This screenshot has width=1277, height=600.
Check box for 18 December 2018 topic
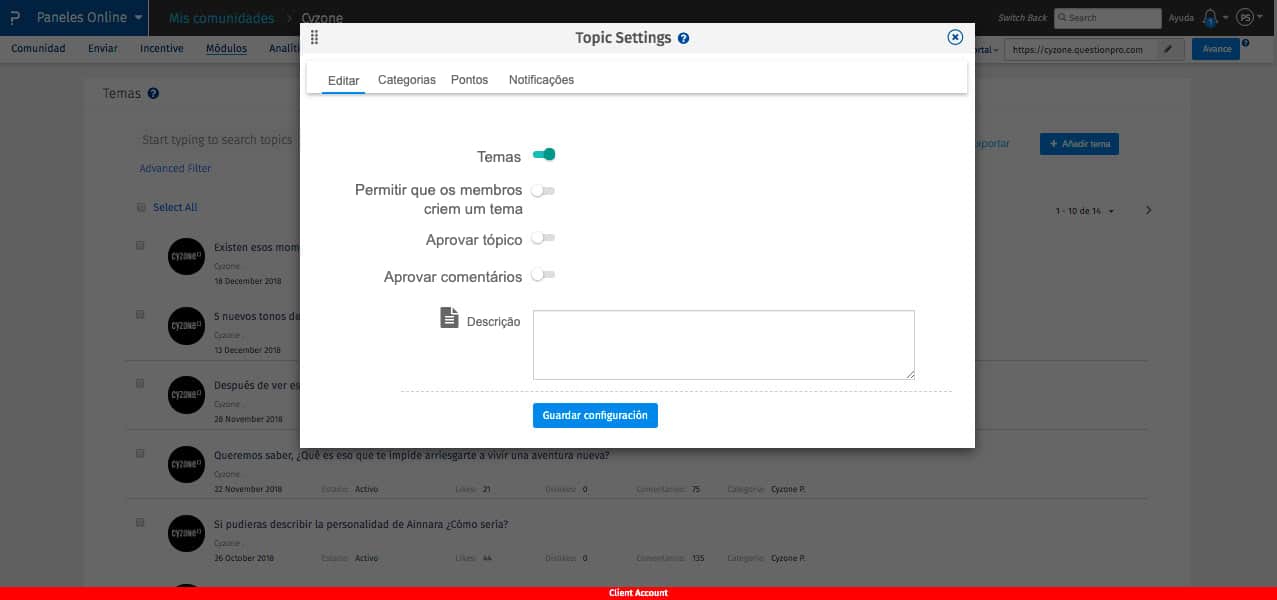coord(140,245)
